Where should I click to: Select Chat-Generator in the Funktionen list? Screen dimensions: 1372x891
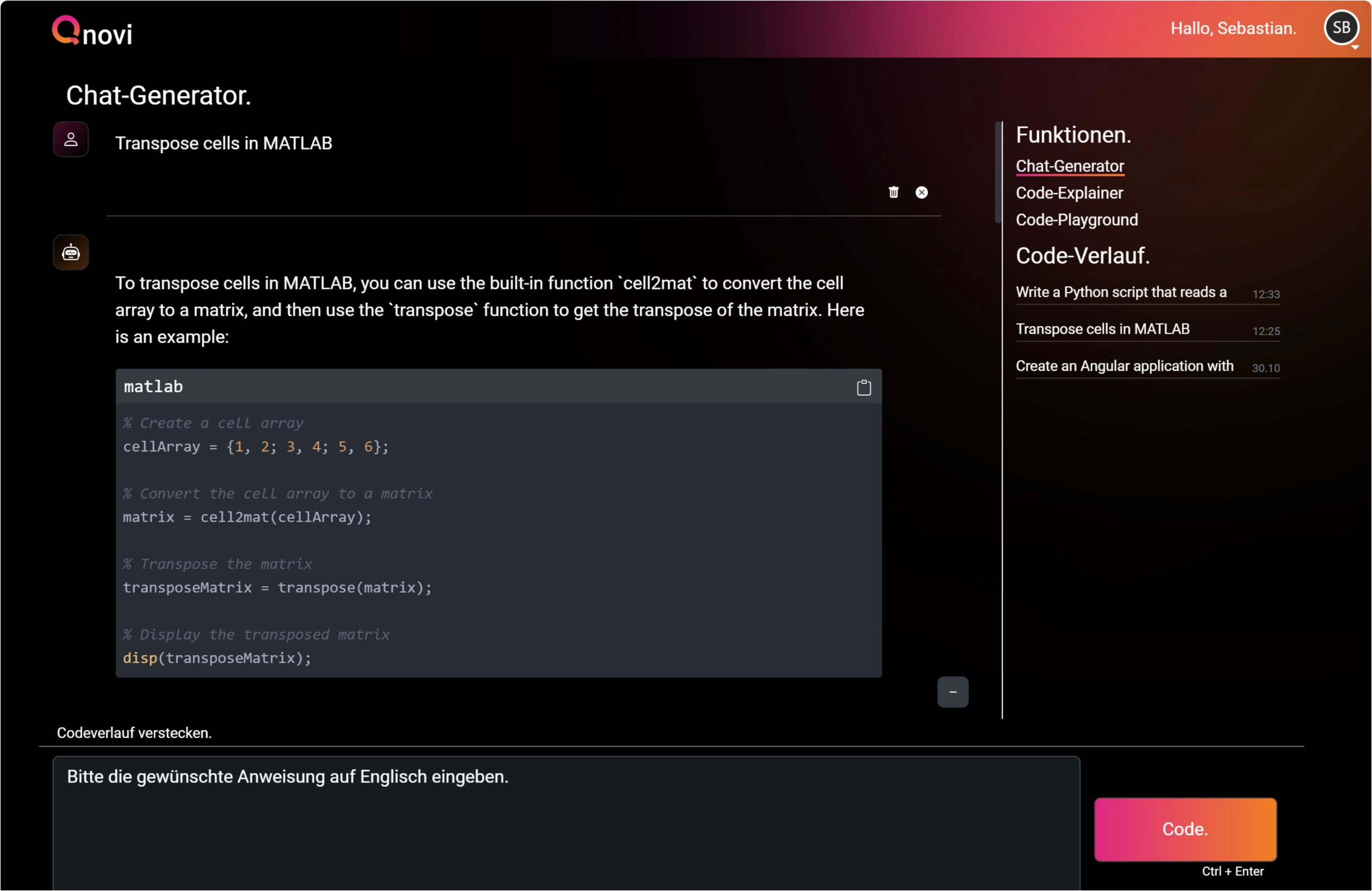click(x=1070, y=166)
